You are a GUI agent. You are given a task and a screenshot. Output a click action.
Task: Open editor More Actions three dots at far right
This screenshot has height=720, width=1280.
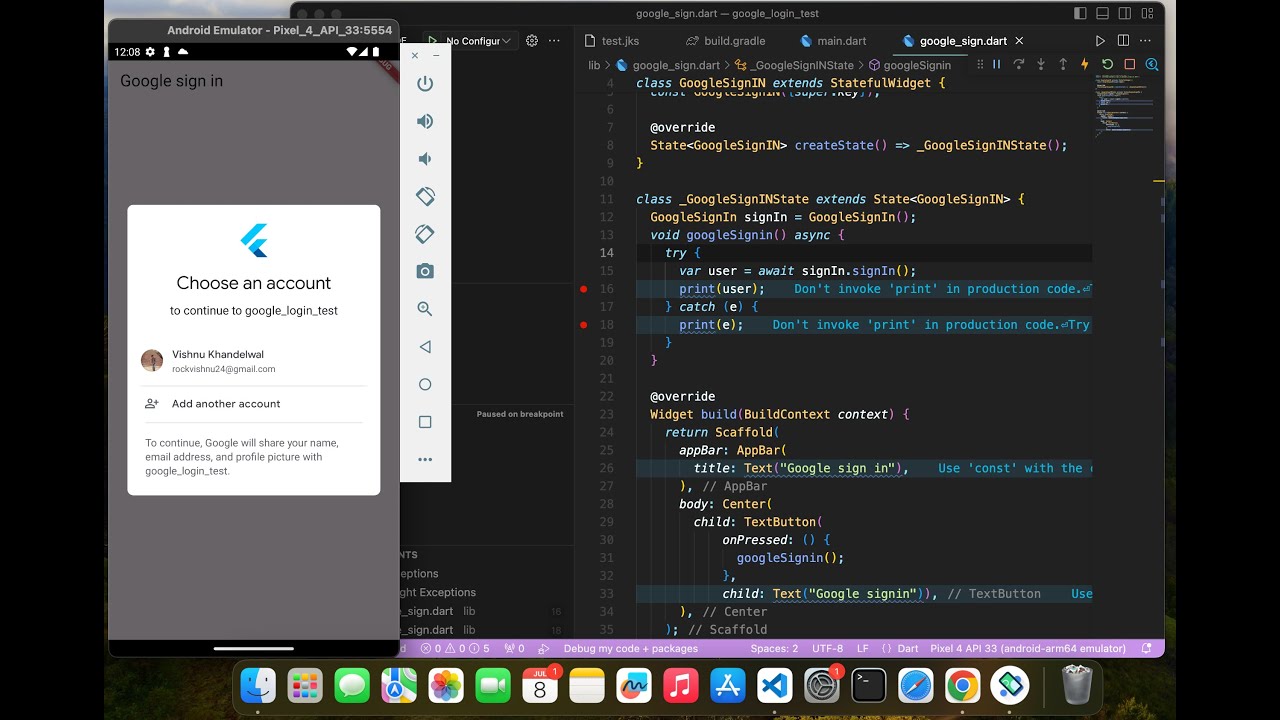click(1146, 41)
